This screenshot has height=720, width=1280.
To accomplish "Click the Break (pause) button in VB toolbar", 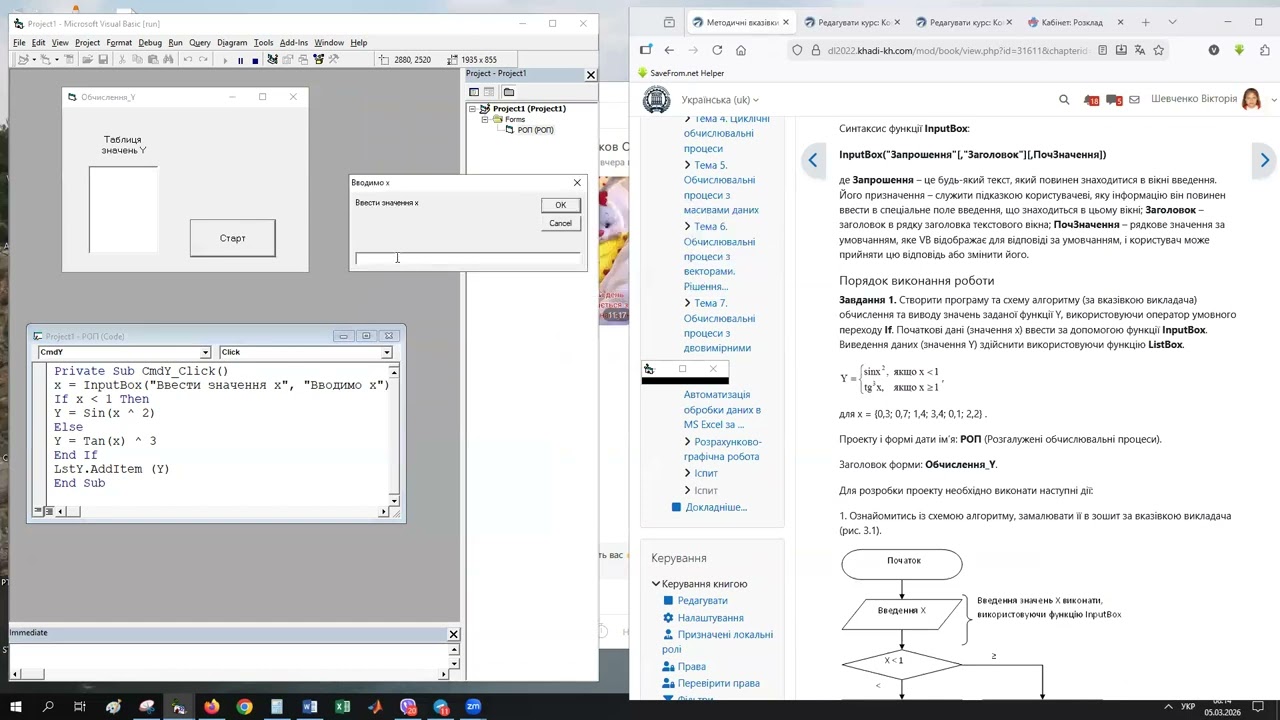I will [240, 61].
